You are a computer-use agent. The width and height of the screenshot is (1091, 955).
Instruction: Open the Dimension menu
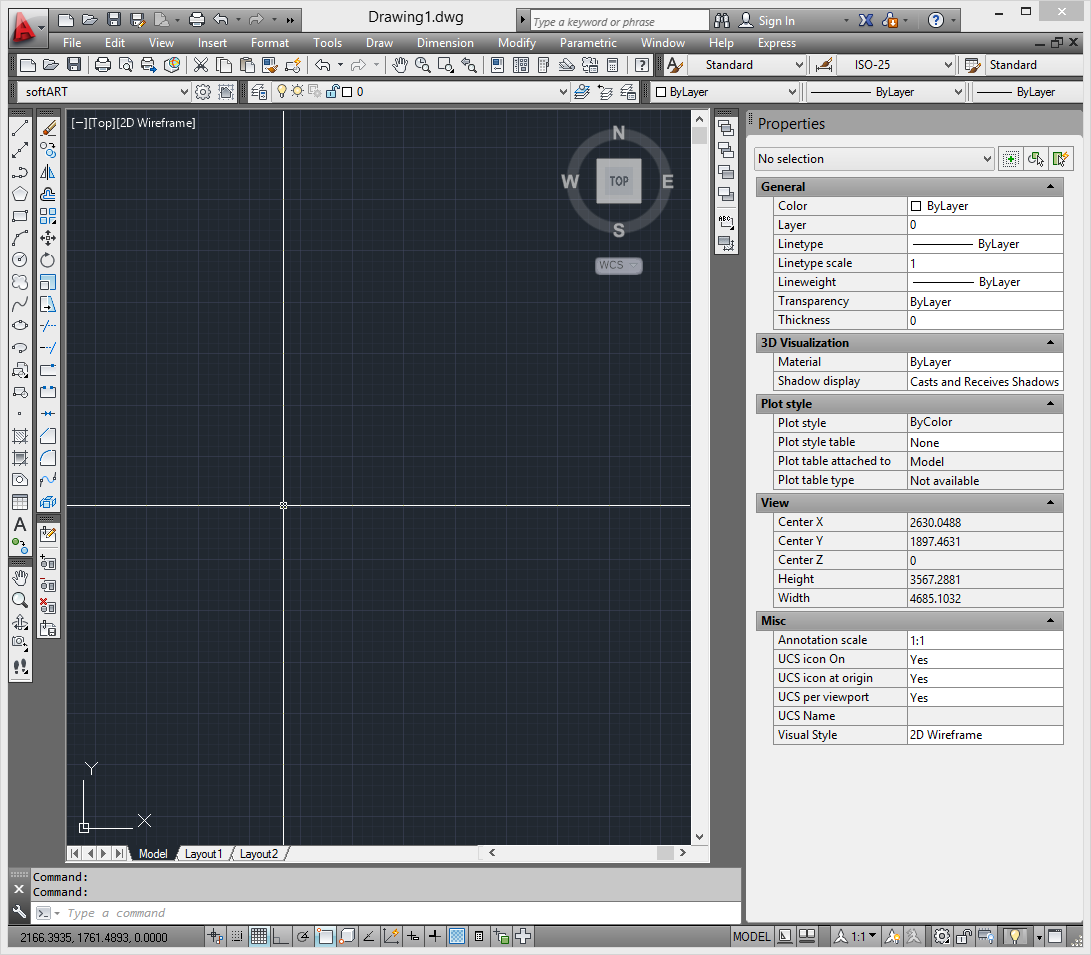coord(445,42)
